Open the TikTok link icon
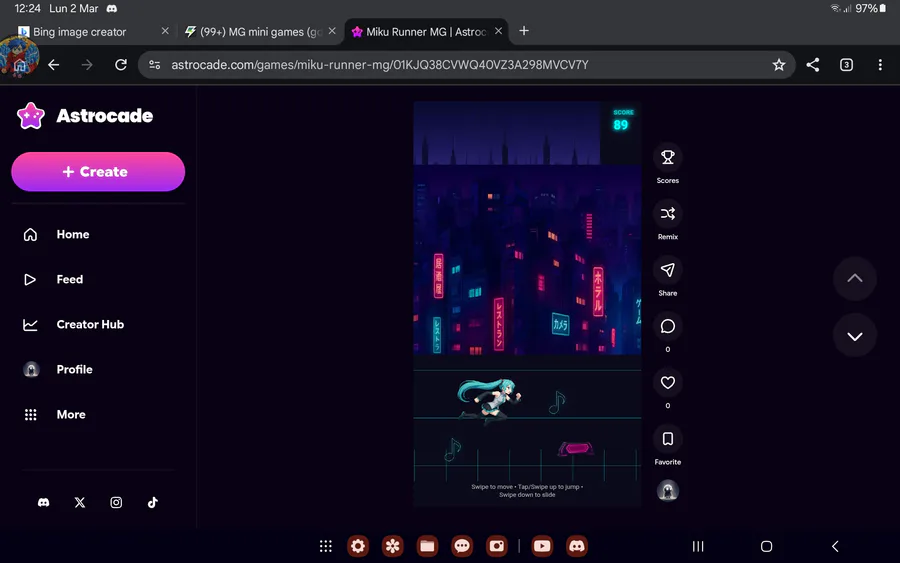This screenshot has width=900, height=563. (x=153, y=503)
